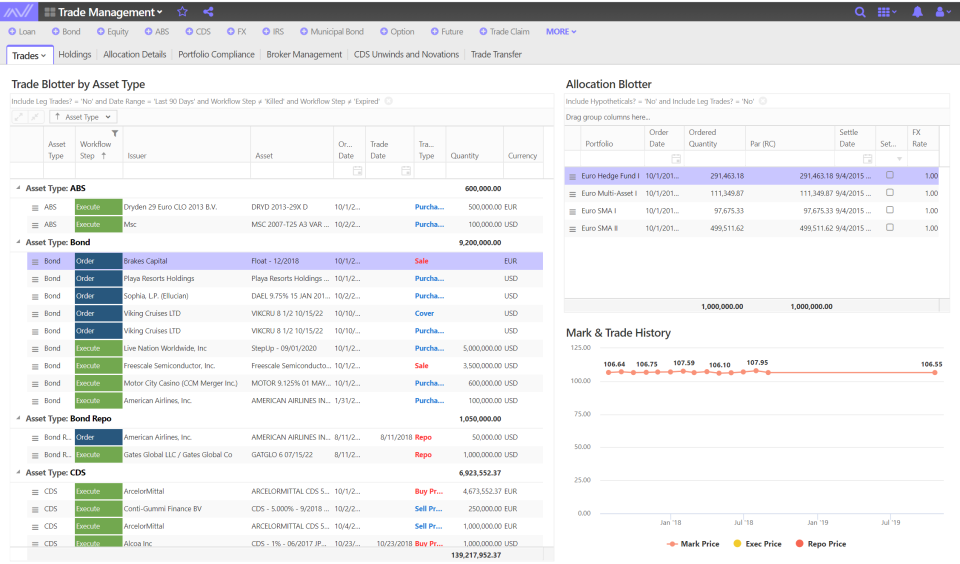The image size is (960, 564).
Task: Check the Settled box for Euro Hedge Fund I
Action: click(890, 175)
